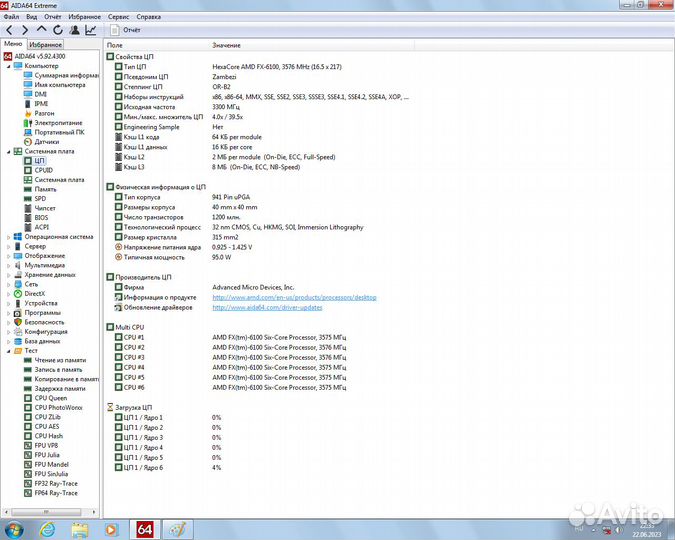Viewport: 675px width, 540px height.
Task: Open Windows Explorer folder in taskbar
Action: [80, 529]
